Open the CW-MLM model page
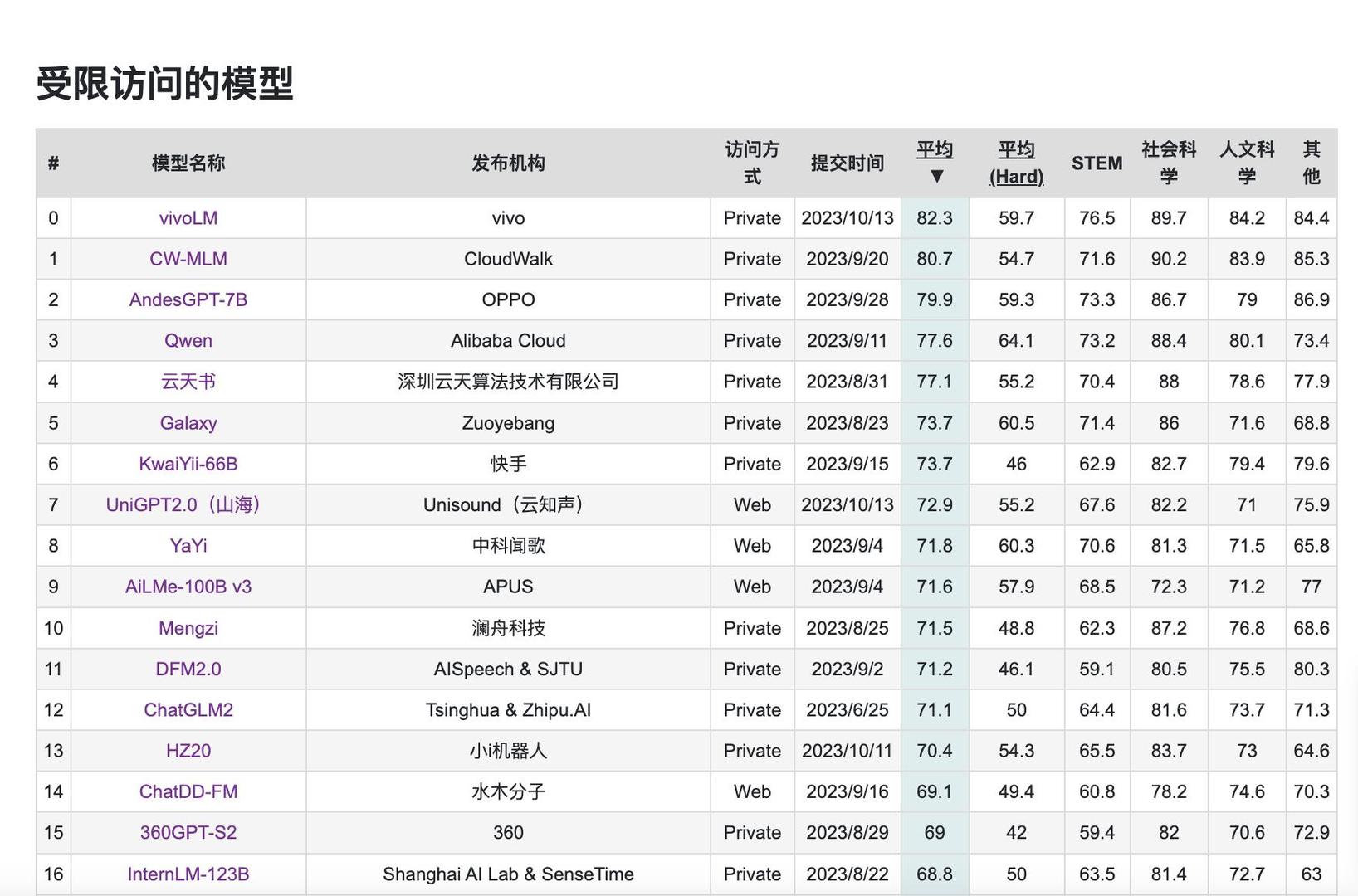The width and height of the screenshot is (1358, 896). click(188, 258)
